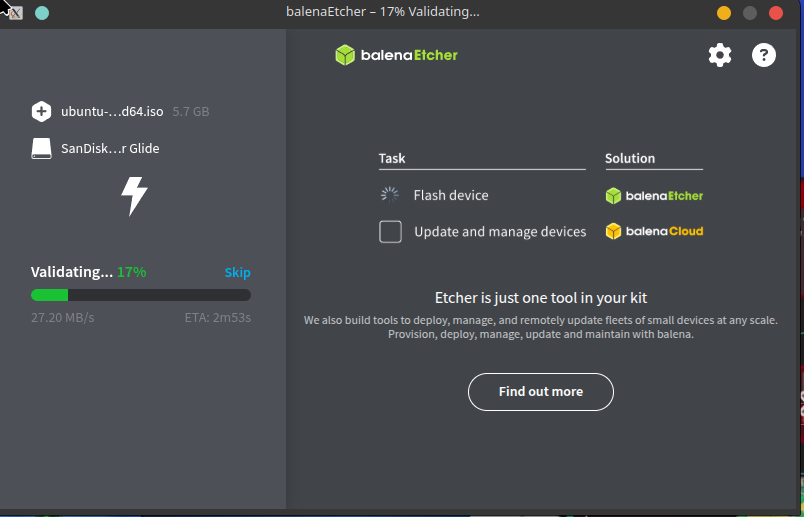Click the validation progress bar
The image size is (804, 517).
pyautogui.click(x=141, y=295)
